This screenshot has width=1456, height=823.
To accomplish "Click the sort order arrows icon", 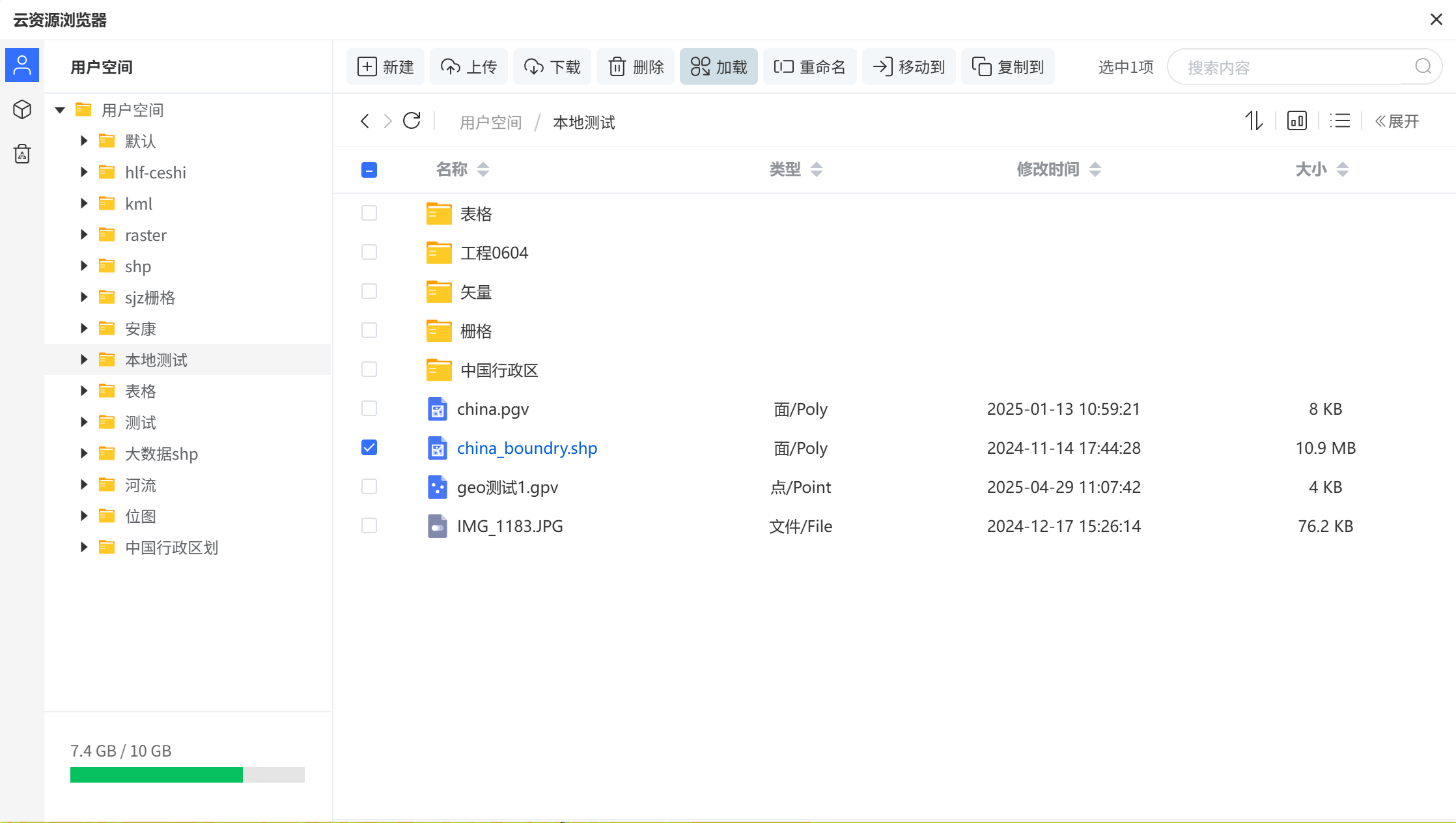I will (1253, 121).
